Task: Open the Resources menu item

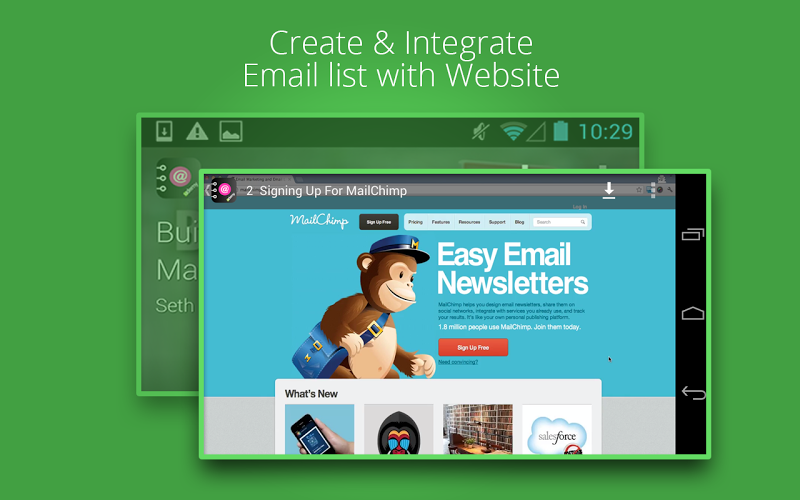Action: (x=469, y=222)
